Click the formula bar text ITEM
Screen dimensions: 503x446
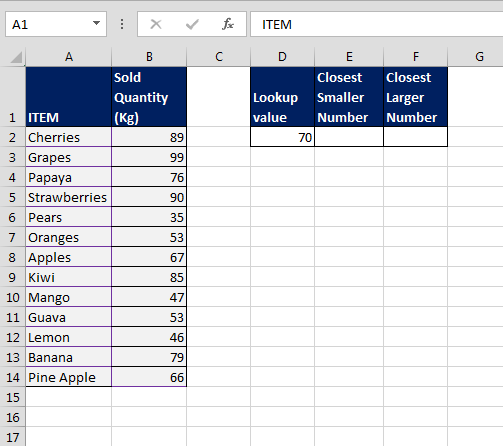pos(277,25)
